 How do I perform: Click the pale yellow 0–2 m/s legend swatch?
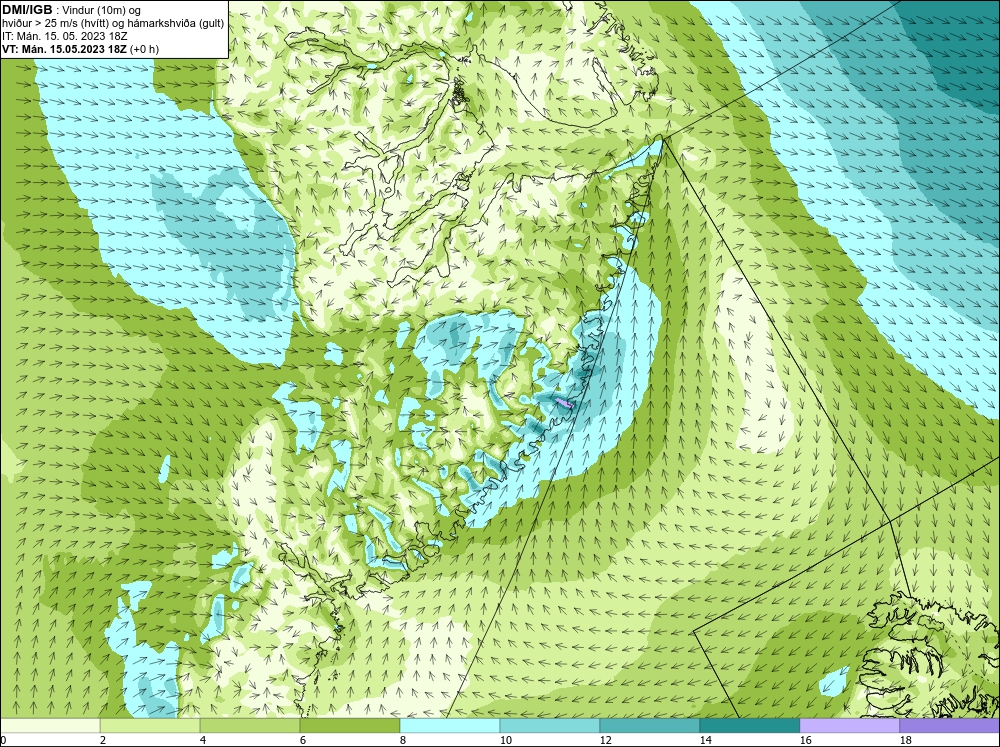click(x=50, y=725)
